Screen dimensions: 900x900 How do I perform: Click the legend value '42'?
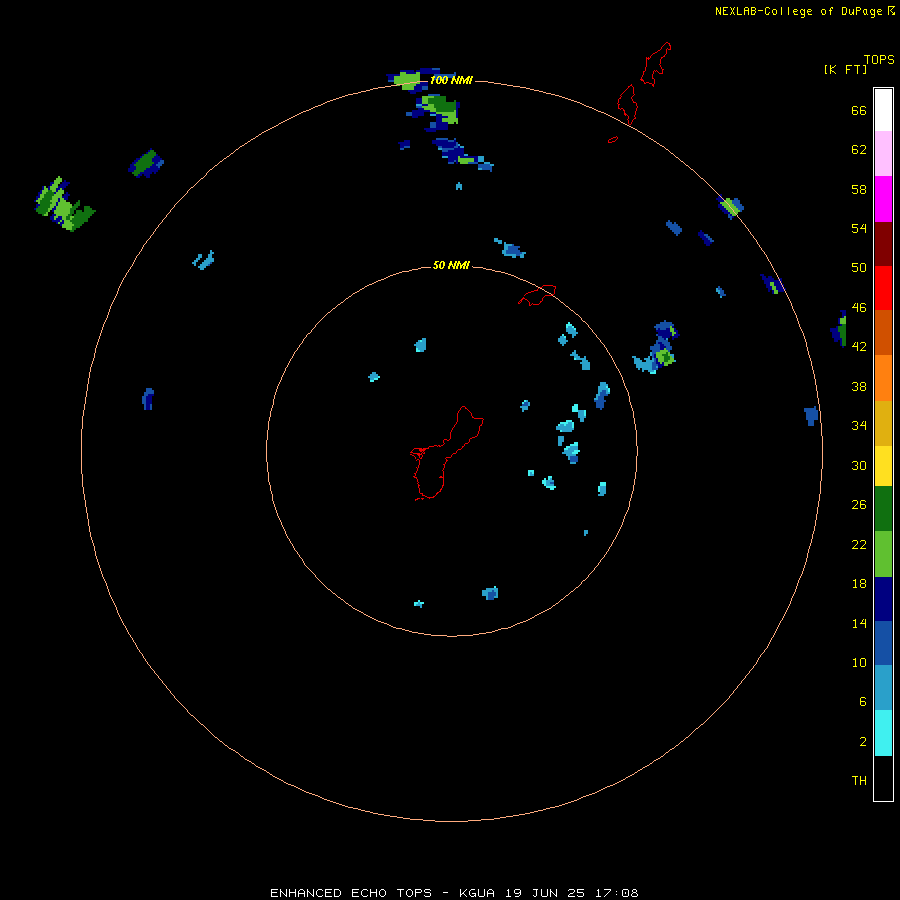(859, 347)
